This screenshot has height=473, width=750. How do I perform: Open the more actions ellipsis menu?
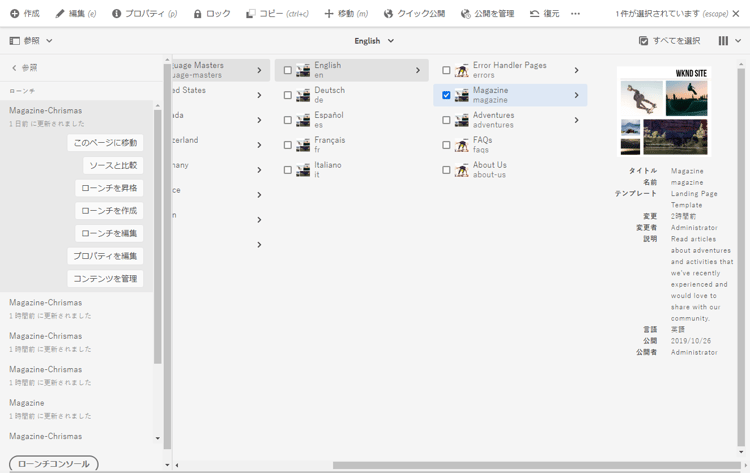[x=575, y=14]
